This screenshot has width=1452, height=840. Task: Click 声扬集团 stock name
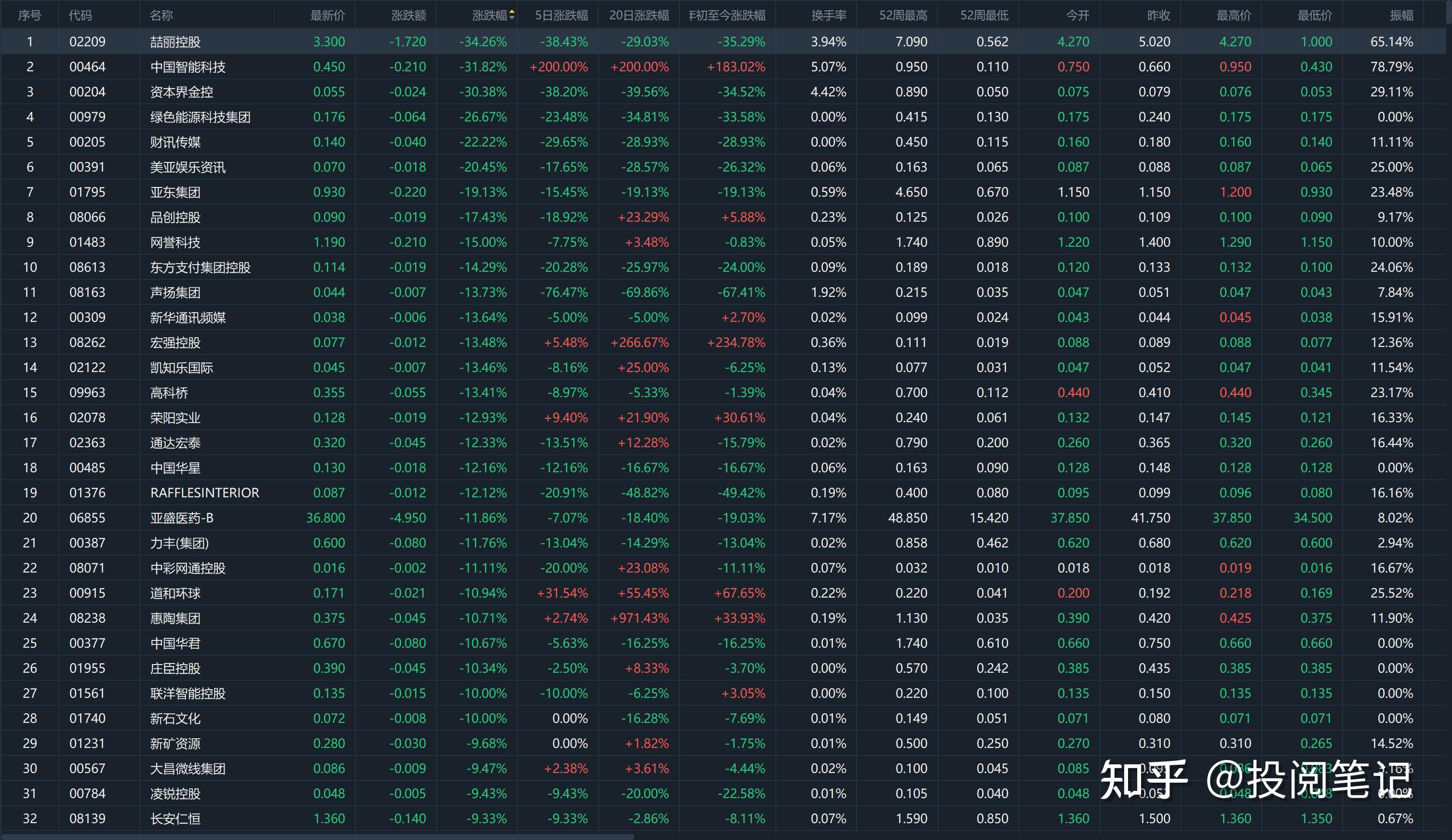point(175,292)
